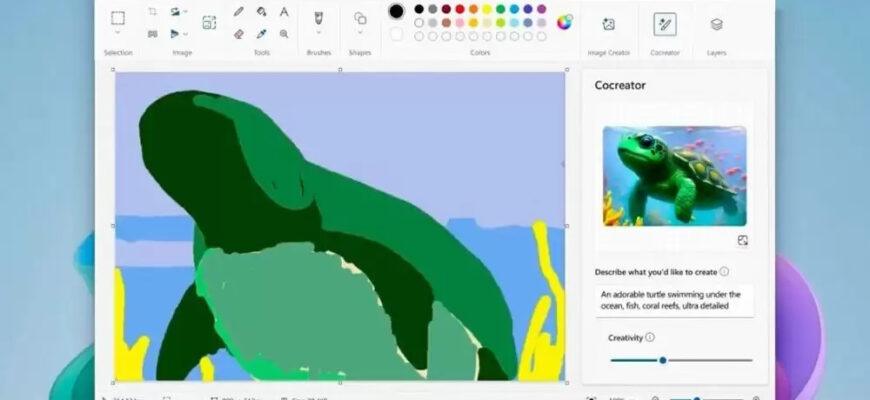Image resolution: width=870 pixels, height=400 pixels.
Task: Pick green swatch in top row
Action: pos(500,9)
